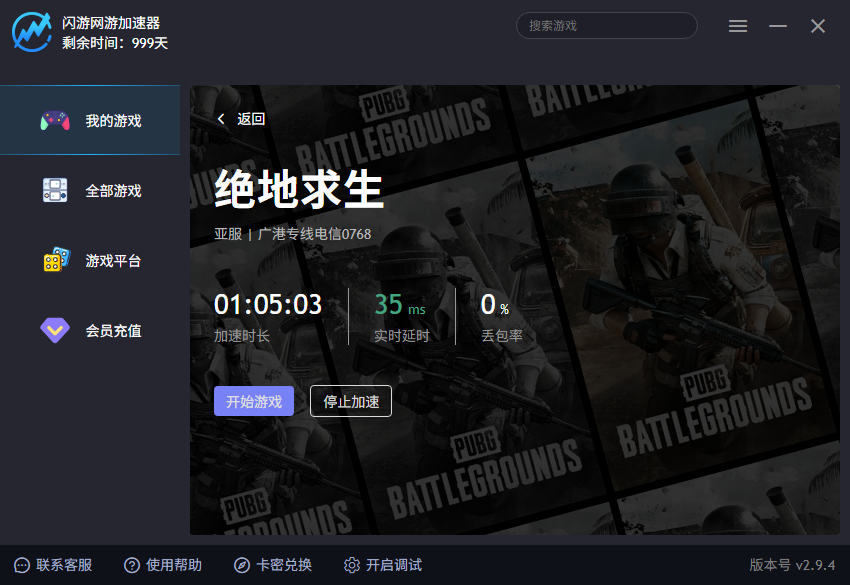Viewport: 850px width, 585px height.
Task: Go back using the 返回 chevron
Action: (x=222, y=119)
